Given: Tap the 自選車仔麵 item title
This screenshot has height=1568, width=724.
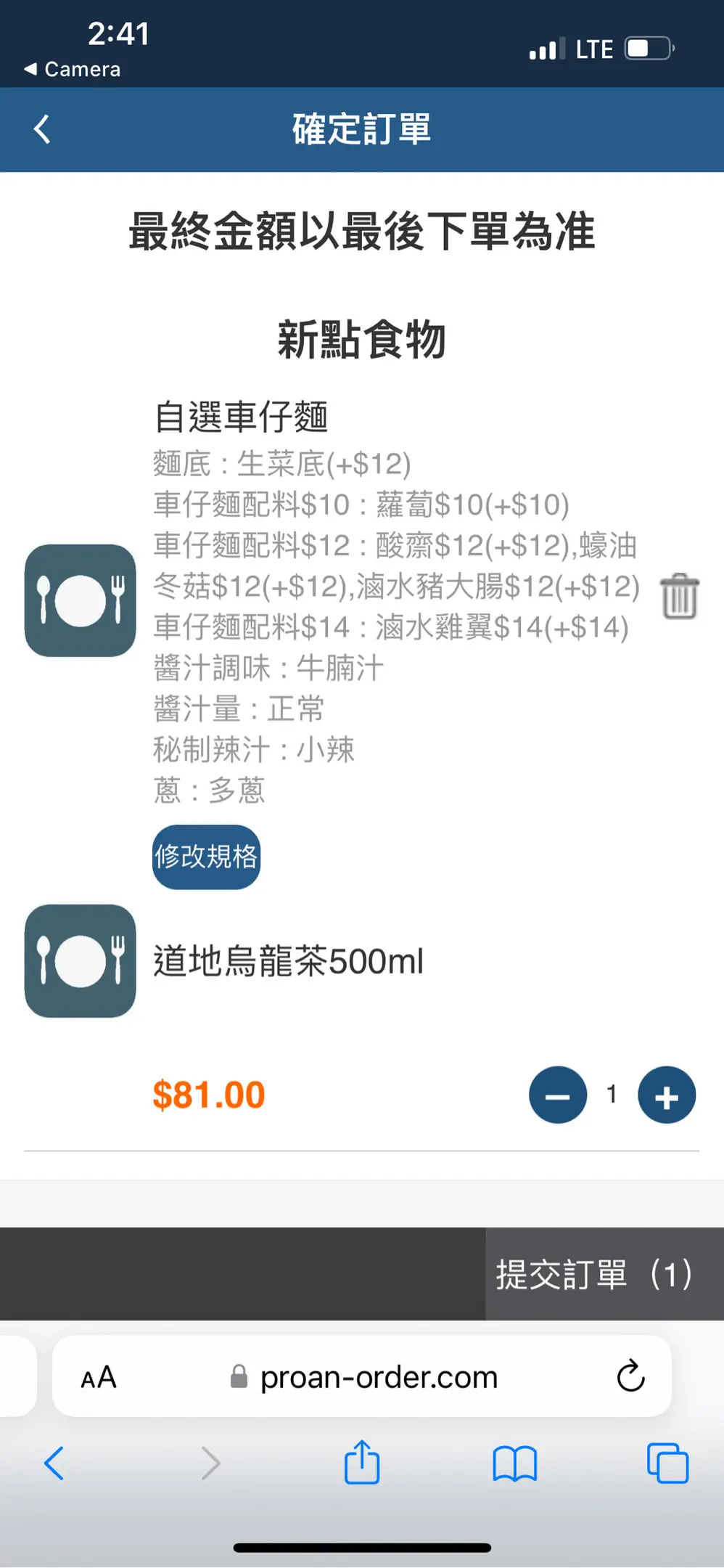Looking at the screenshot, I should click(x=241, y=417).
